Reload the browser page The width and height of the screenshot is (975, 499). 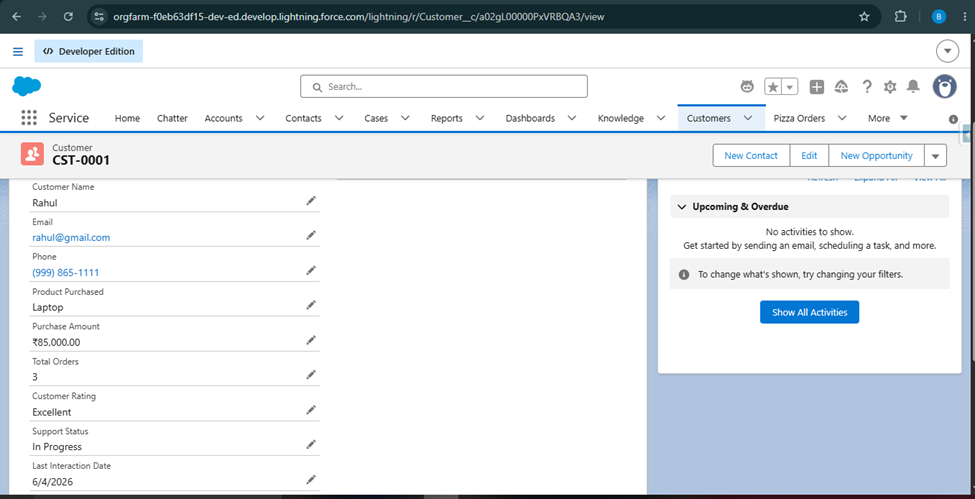pos(68,17)
